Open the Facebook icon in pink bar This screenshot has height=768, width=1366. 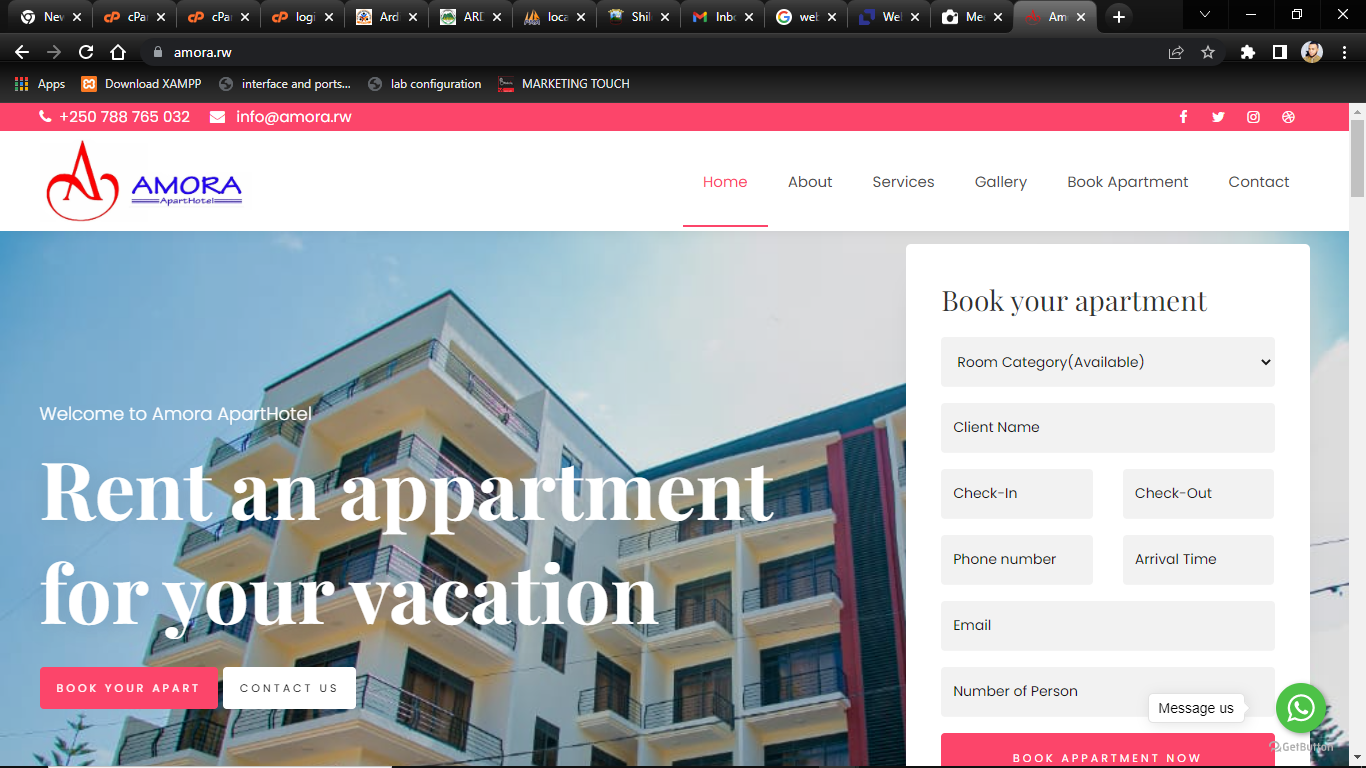coord(1183,117)
